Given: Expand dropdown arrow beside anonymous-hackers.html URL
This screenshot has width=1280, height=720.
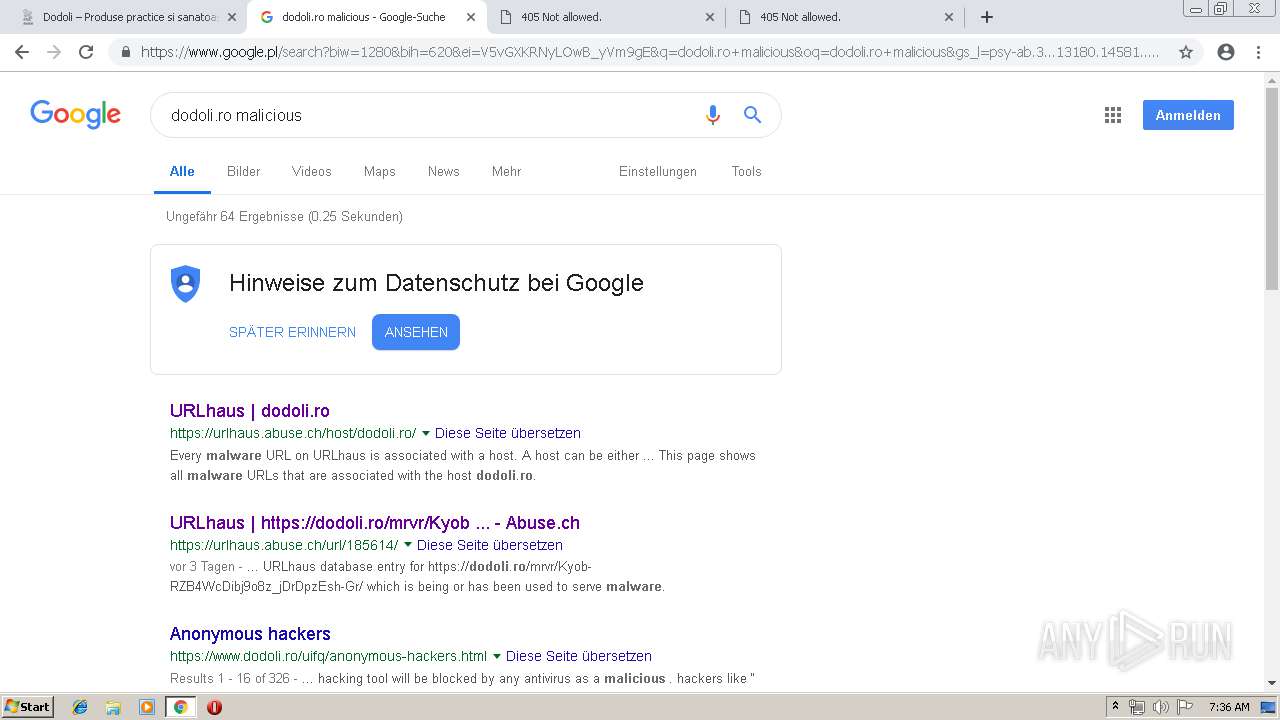Looking at the screenshot, I should (496, 656).
